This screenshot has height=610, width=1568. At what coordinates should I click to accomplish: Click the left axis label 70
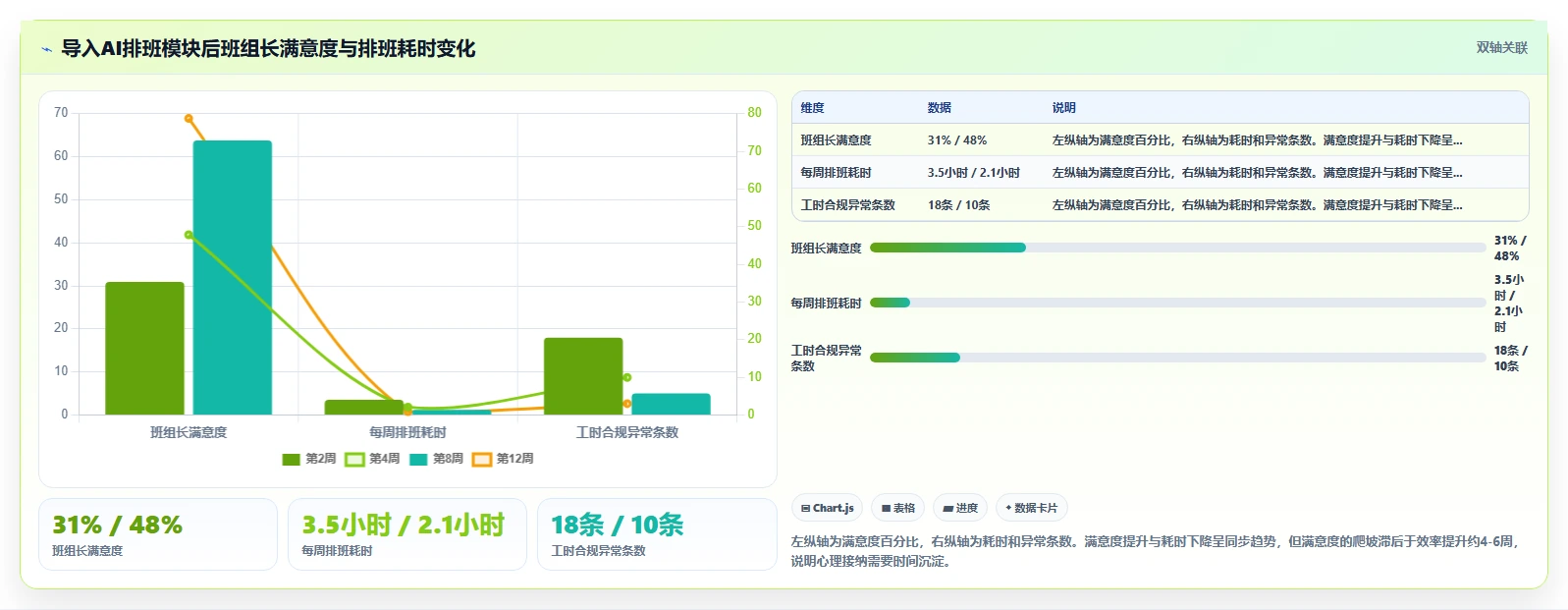pyautogui.click(x=61, y=113)
